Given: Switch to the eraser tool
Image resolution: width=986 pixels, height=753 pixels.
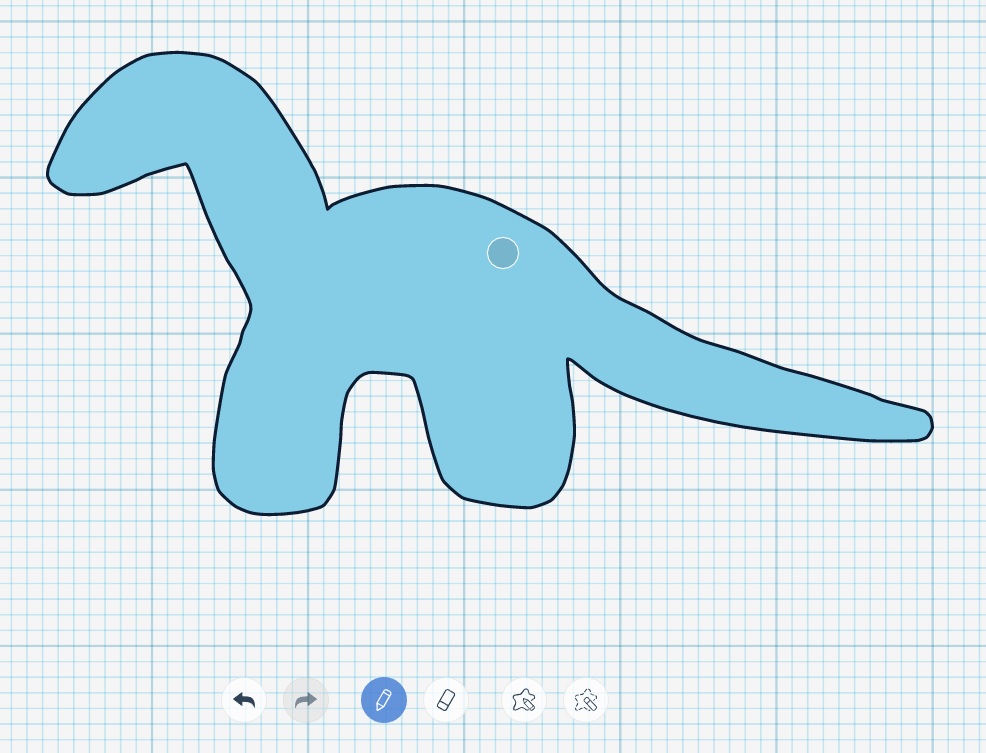Looking at the screenshot, I should click(x=446, y=700).
